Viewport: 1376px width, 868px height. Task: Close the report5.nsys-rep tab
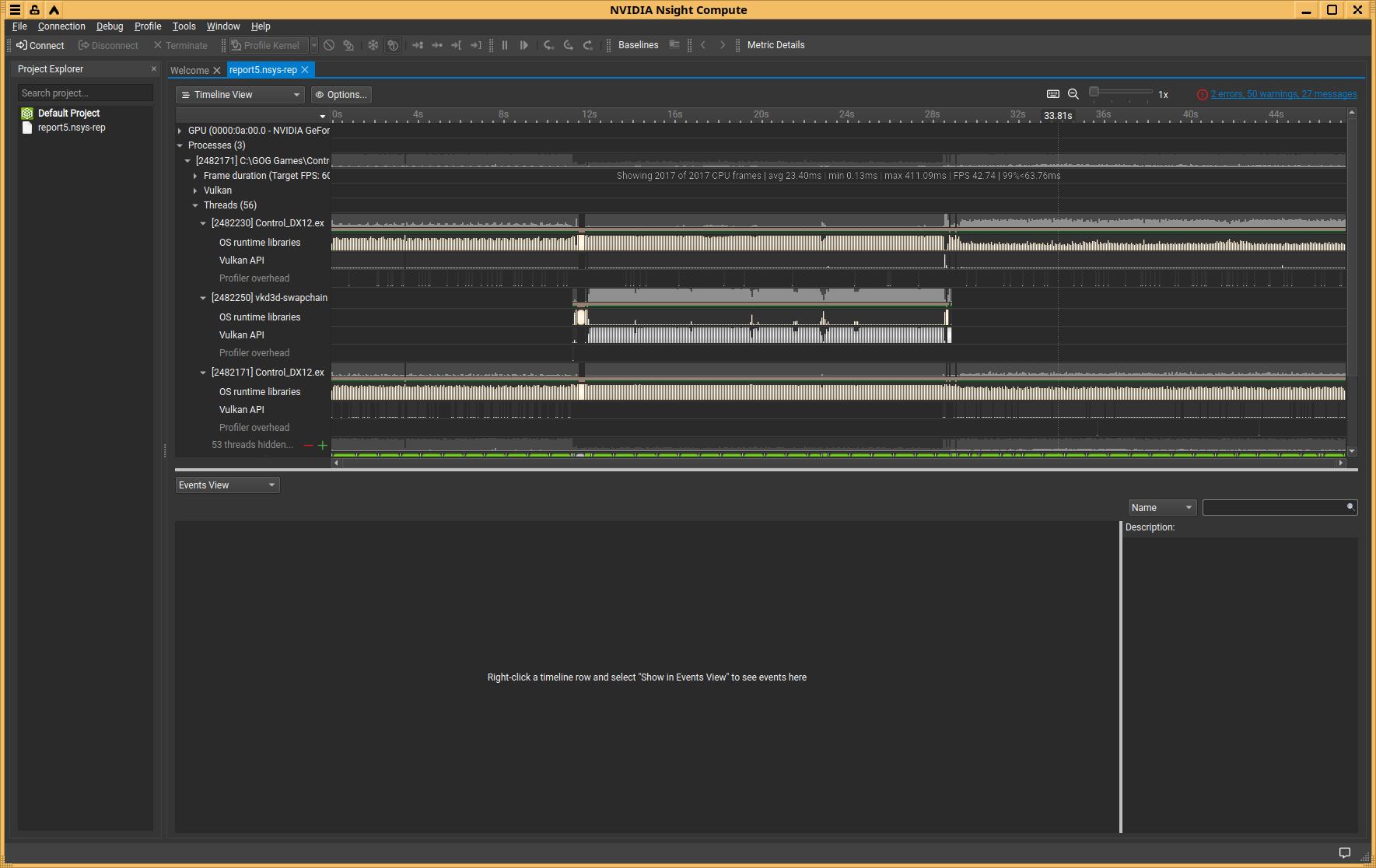[x=305, y=70]
